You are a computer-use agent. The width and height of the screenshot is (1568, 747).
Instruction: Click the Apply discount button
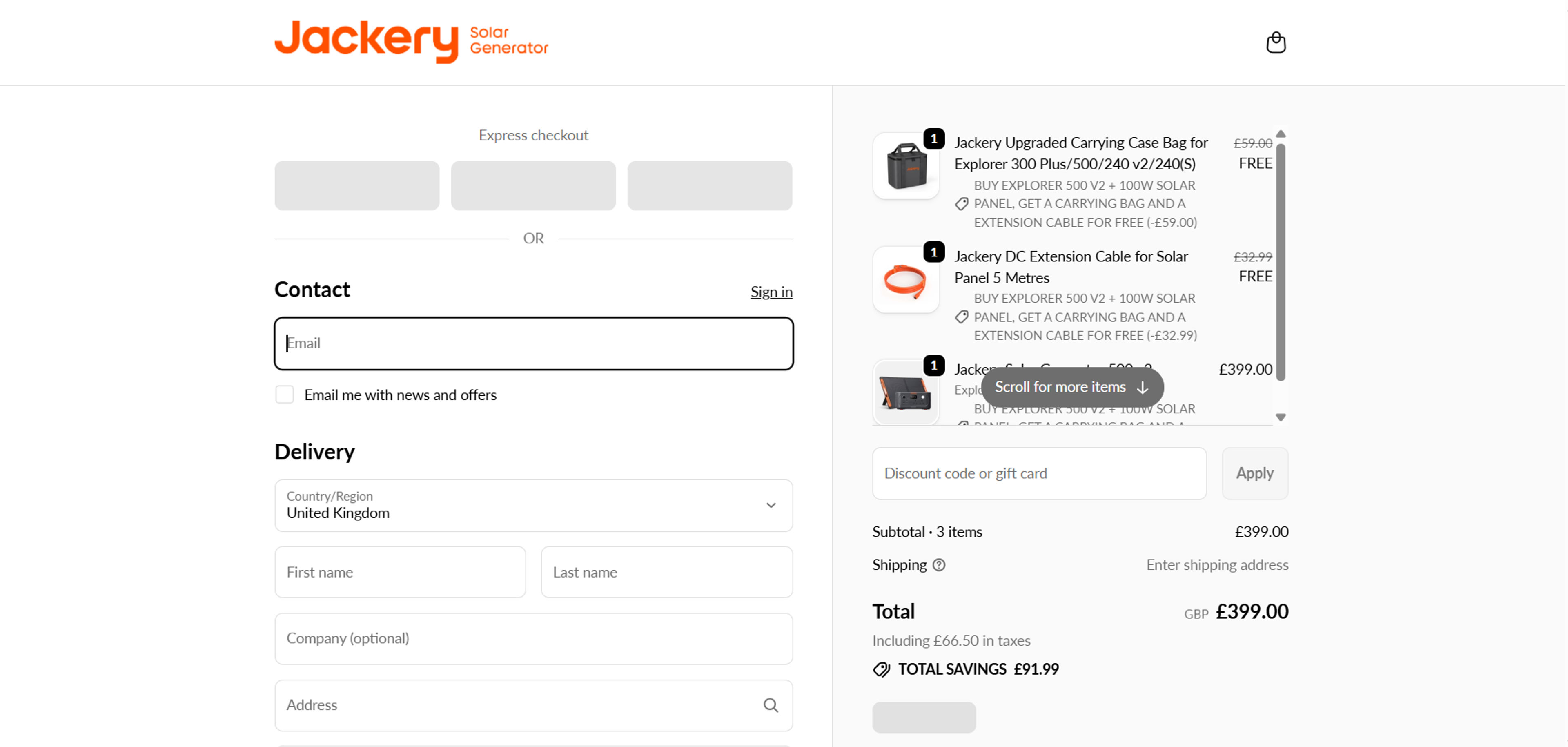coord(1254,473)
